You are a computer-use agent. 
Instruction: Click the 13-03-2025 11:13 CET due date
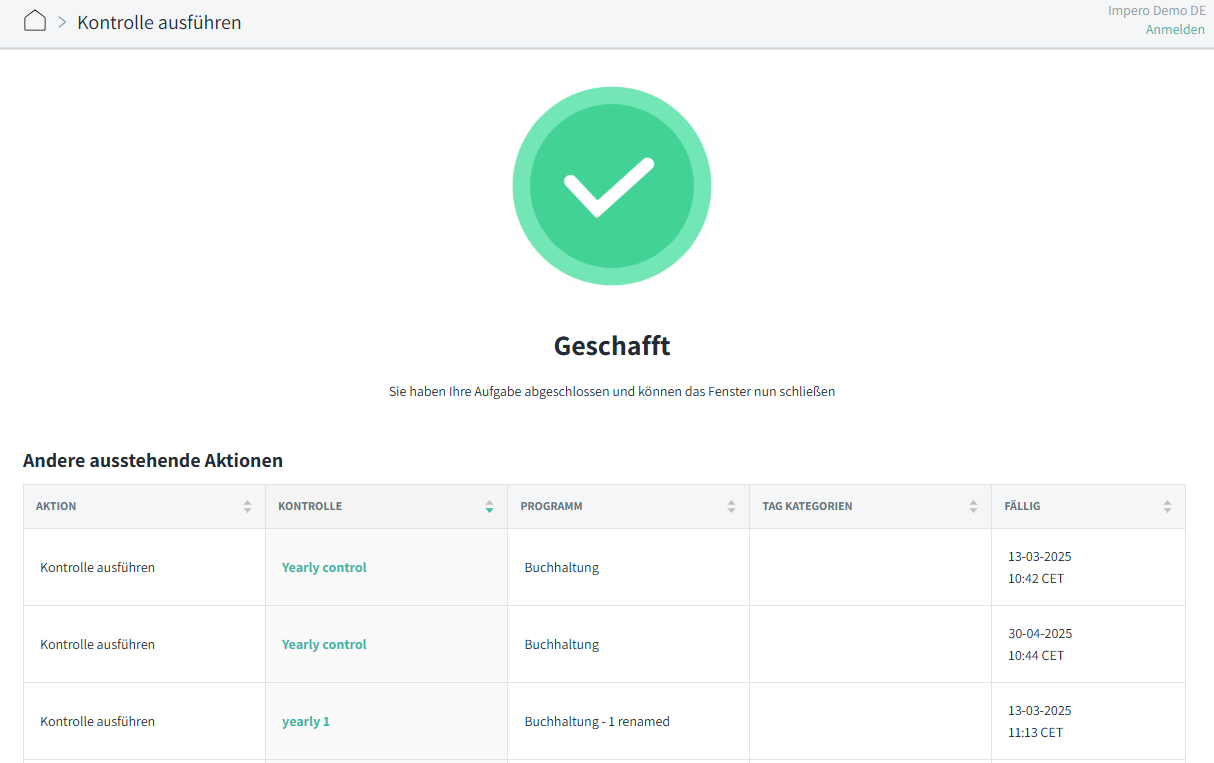click(1040, 721)
